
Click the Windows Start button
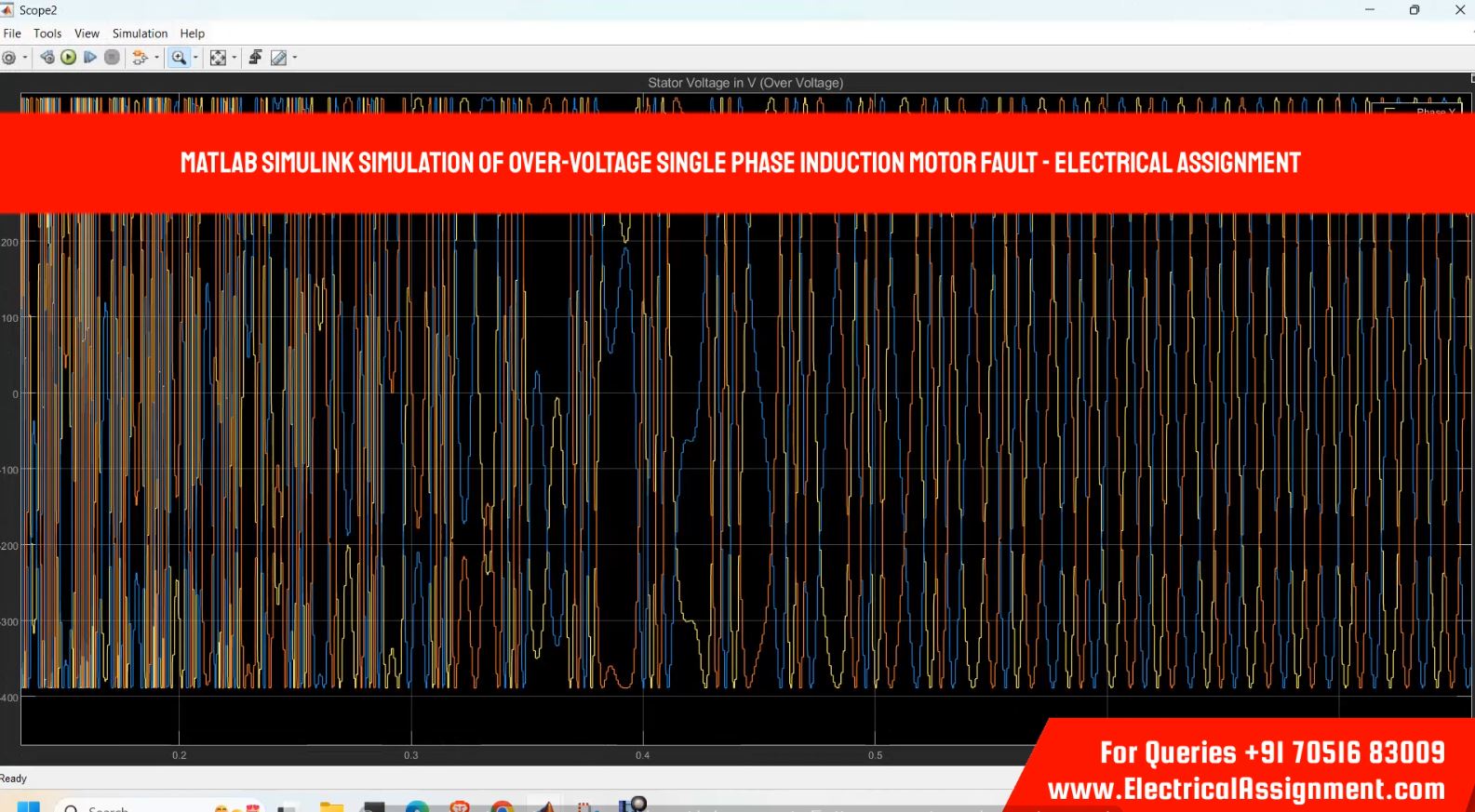(x=28, y=806)
